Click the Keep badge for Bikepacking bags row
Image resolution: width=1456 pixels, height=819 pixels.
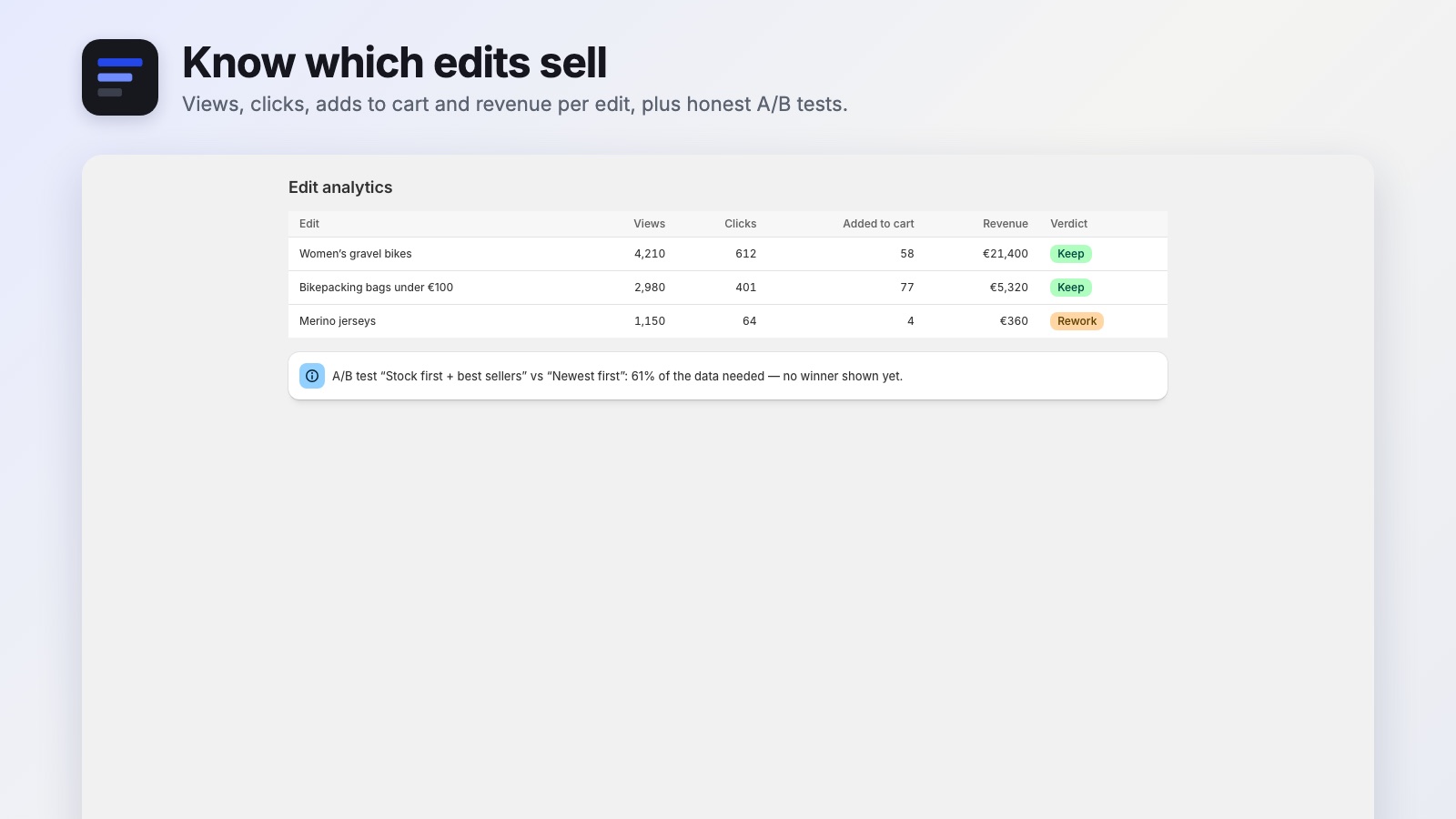point(1071,288)
